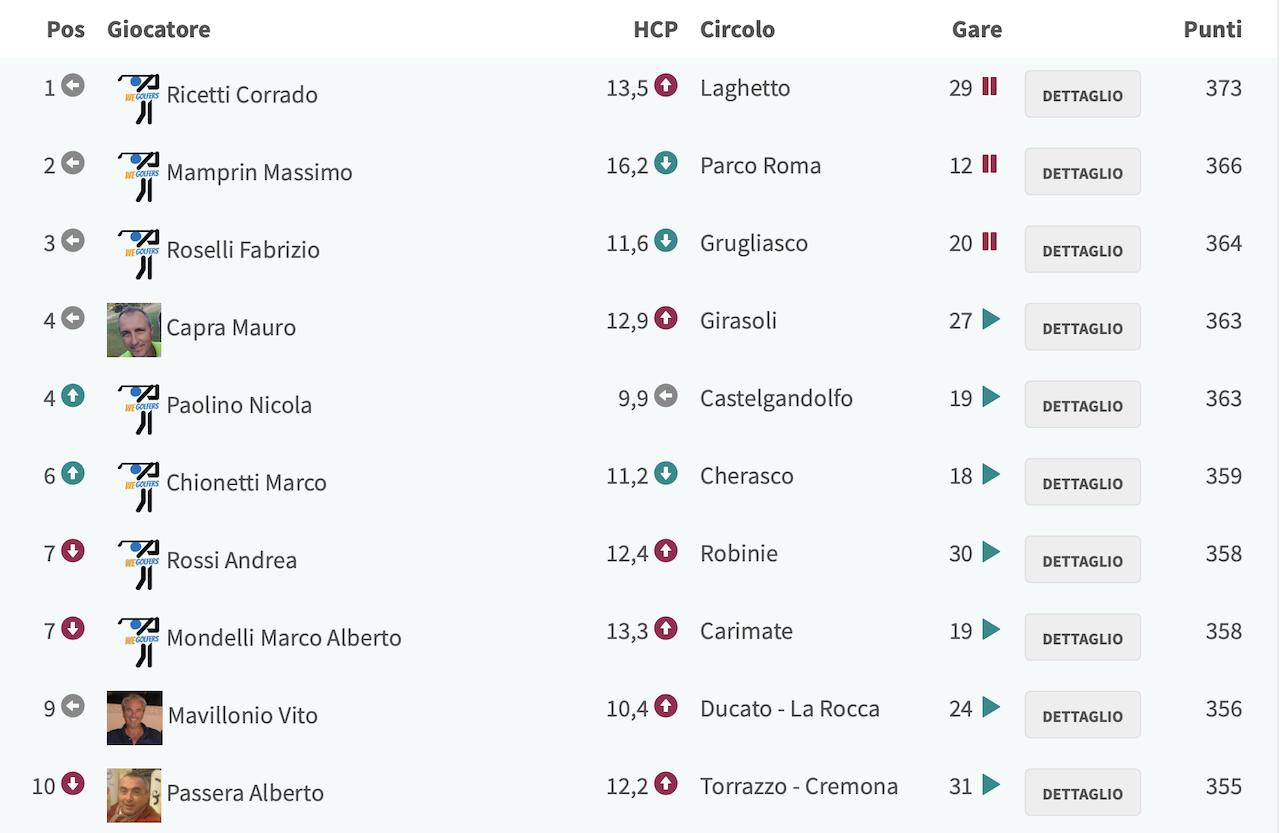Click the HCP up arrow for Ricetti Corrado

coord(666,86)
